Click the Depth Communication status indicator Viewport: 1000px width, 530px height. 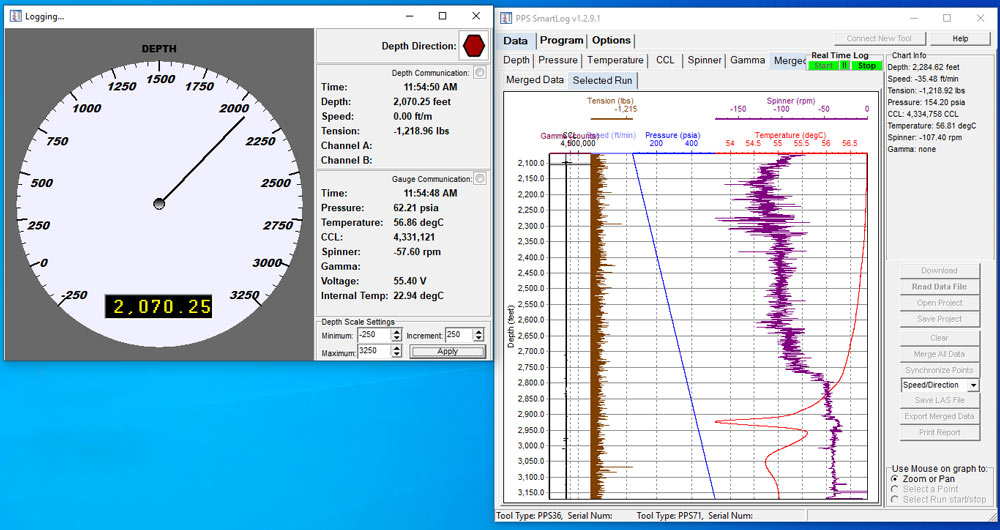click(x=480, y=73)
